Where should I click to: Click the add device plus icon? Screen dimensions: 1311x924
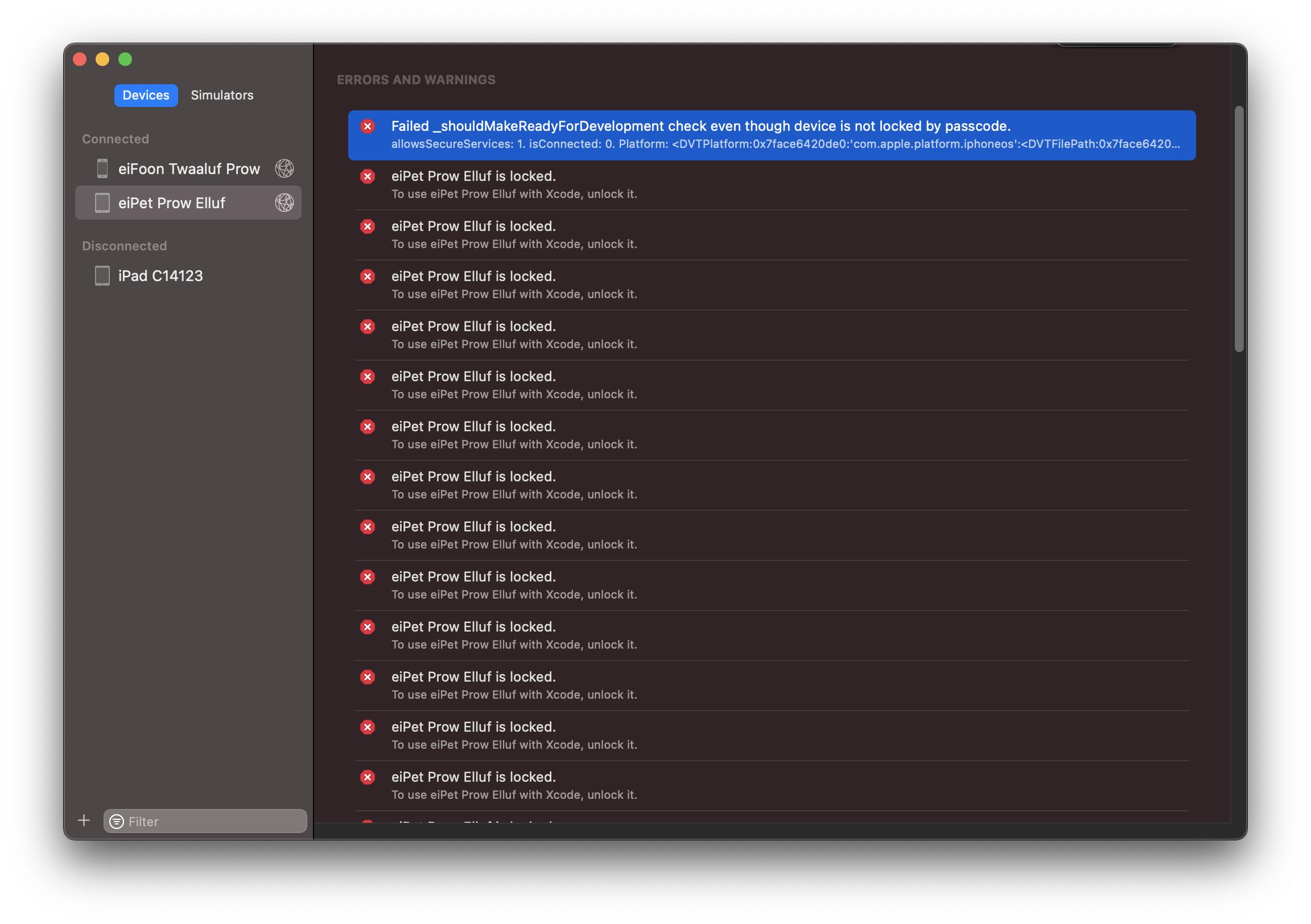(x=84, y=820)
